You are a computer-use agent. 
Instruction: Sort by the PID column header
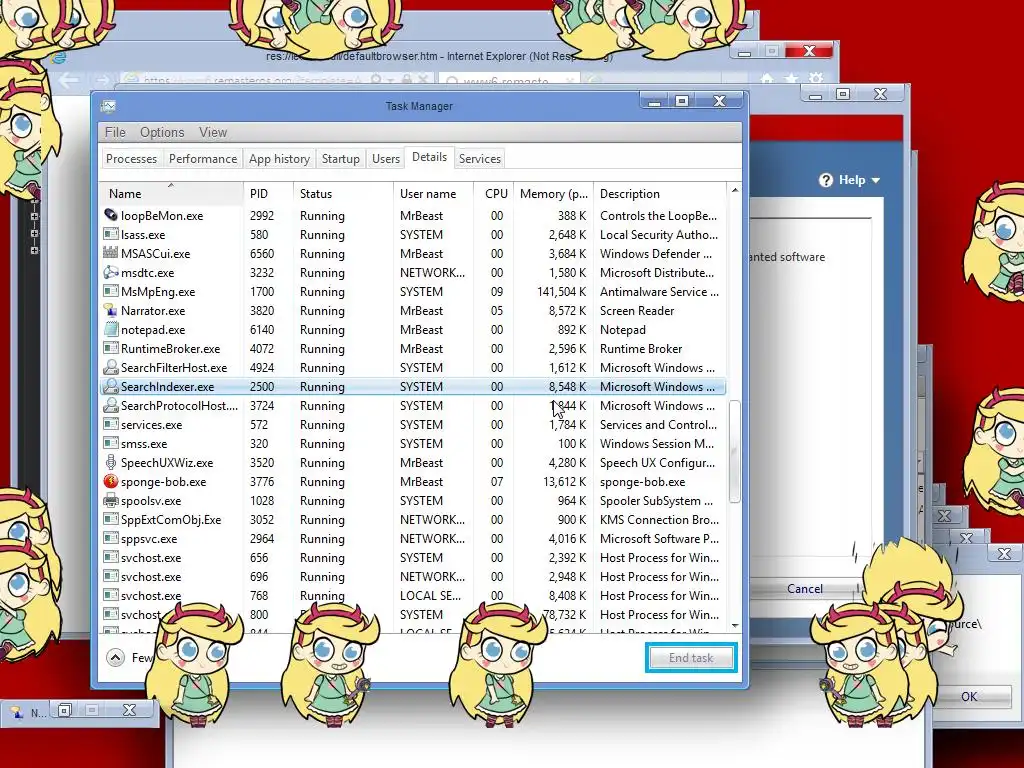268,193
